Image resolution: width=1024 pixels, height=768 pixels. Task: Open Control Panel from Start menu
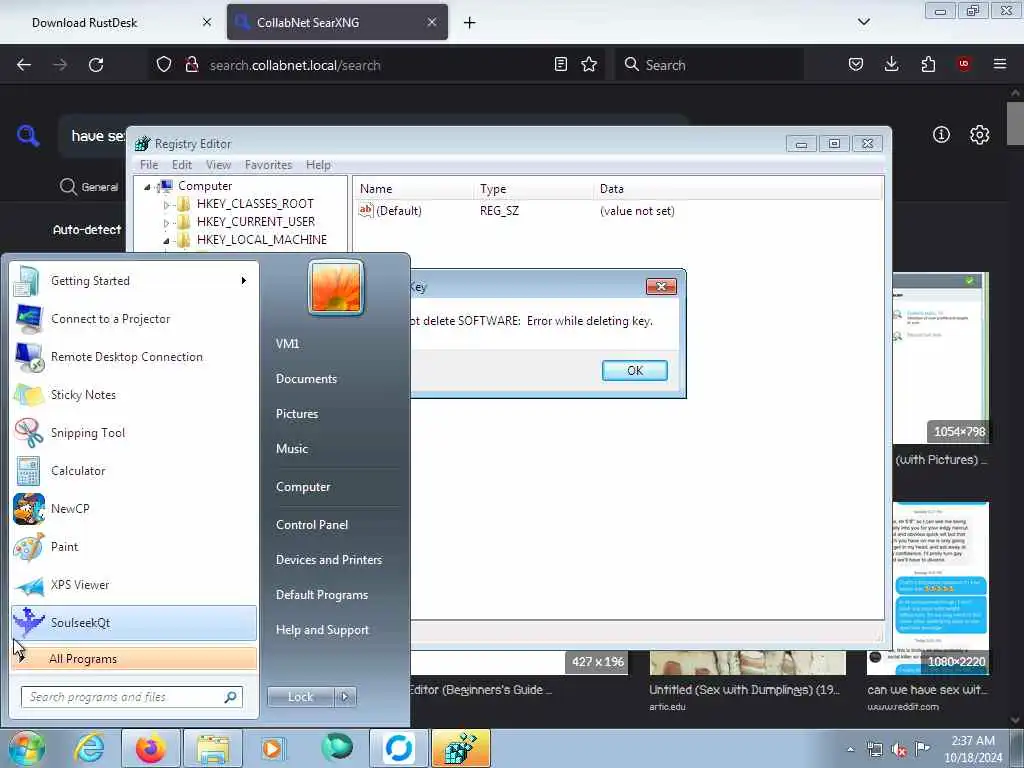tap(312, 525)
